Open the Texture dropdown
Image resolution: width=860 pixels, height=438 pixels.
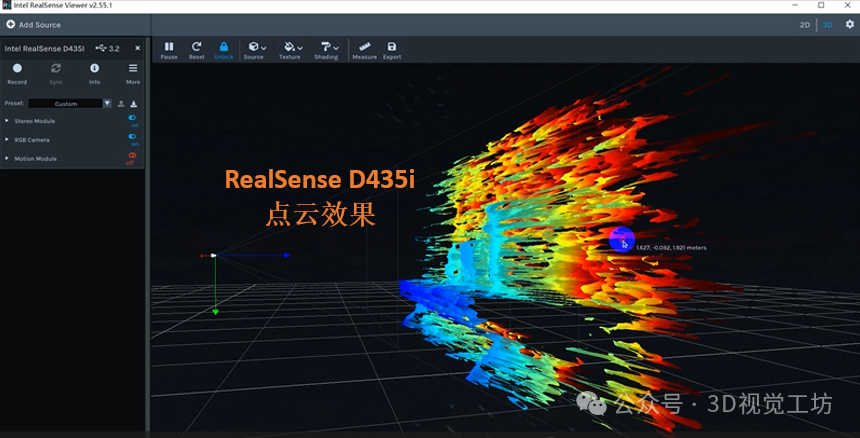[291, 50]
